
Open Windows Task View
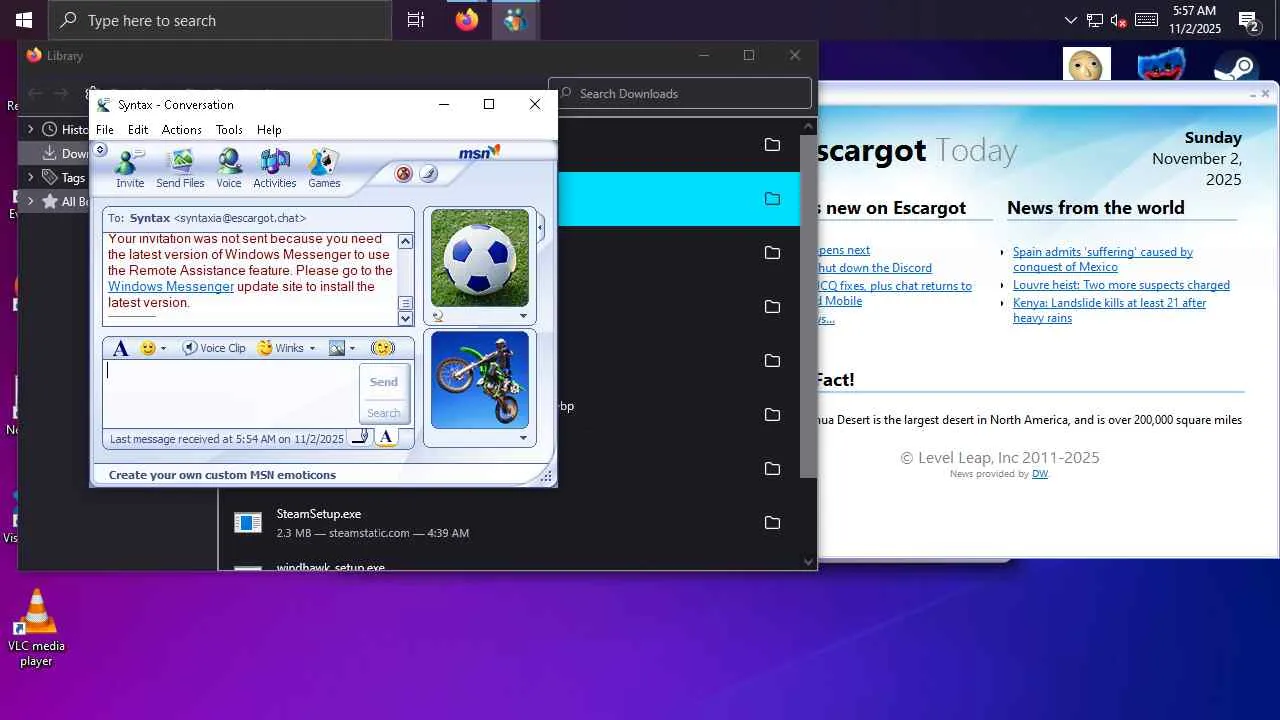pos(416,20)
